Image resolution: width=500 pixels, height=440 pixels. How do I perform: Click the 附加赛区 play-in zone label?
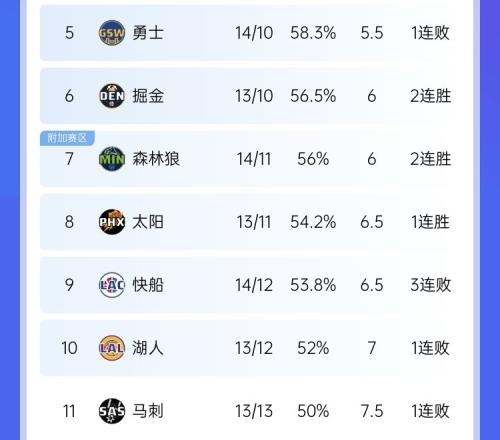click(x=67, y=138)
